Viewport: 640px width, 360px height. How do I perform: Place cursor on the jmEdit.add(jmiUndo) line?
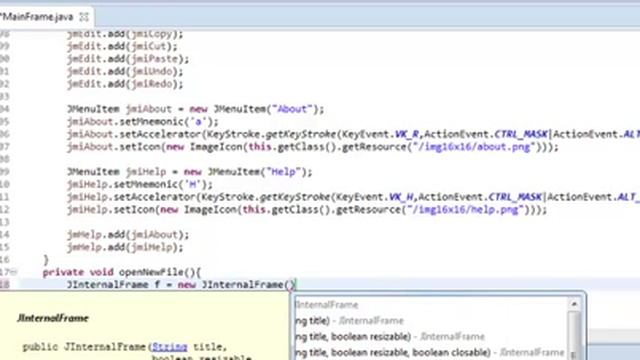pos(125,71)
